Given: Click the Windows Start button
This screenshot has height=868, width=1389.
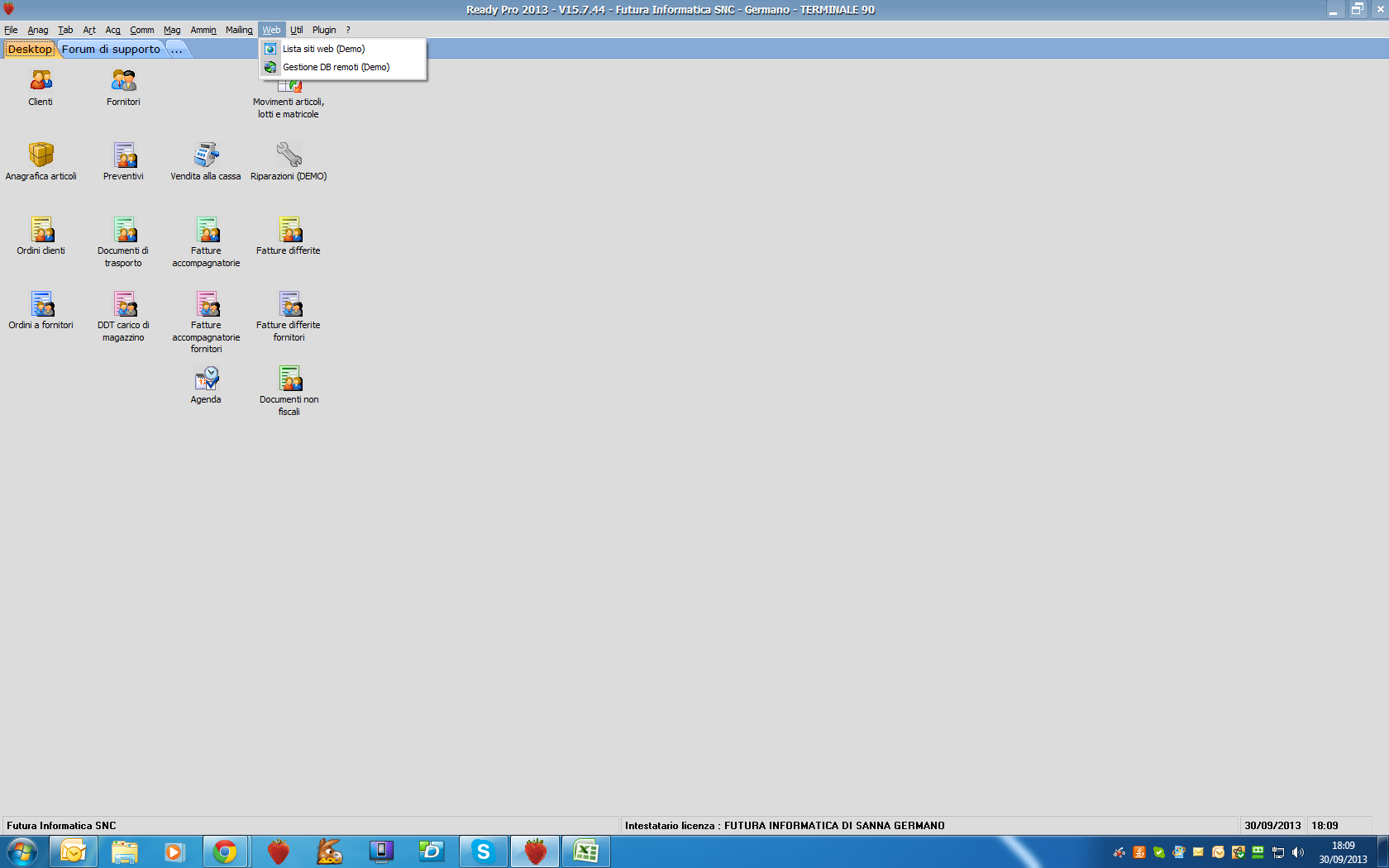Looking at the screenshot, I should (22, 851).
